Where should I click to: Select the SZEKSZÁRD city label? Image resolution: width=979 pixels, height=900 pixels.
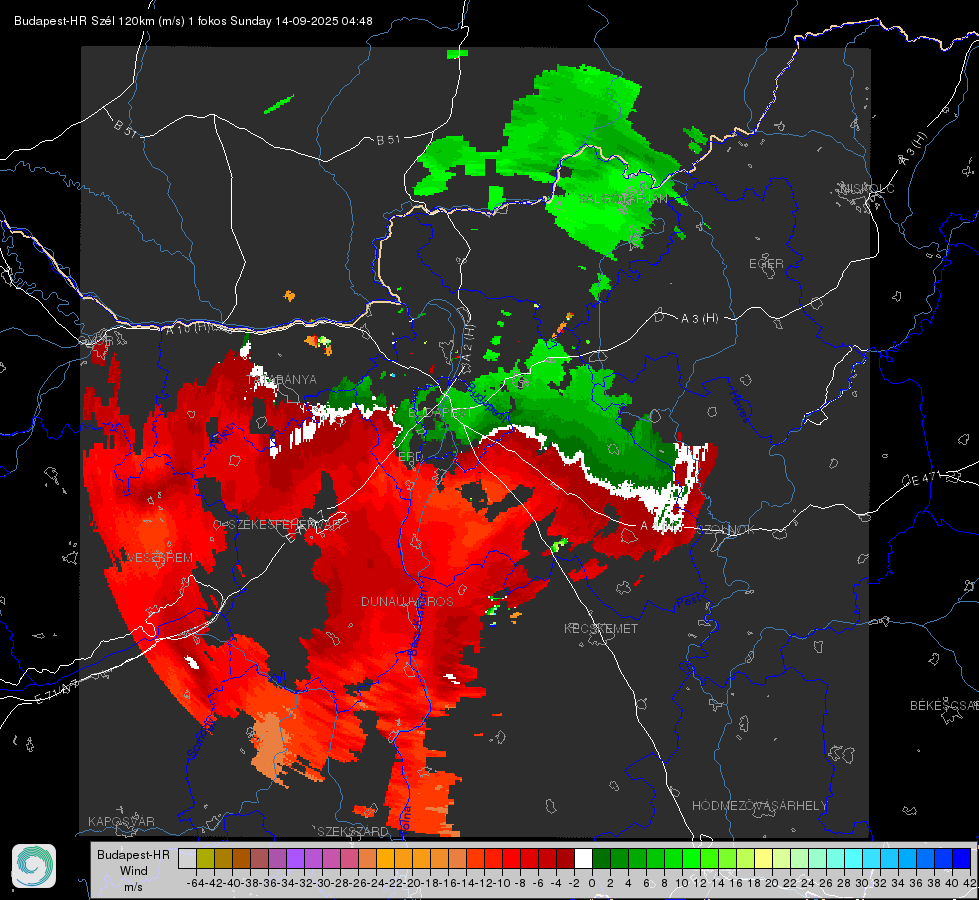tap(353, 831)
